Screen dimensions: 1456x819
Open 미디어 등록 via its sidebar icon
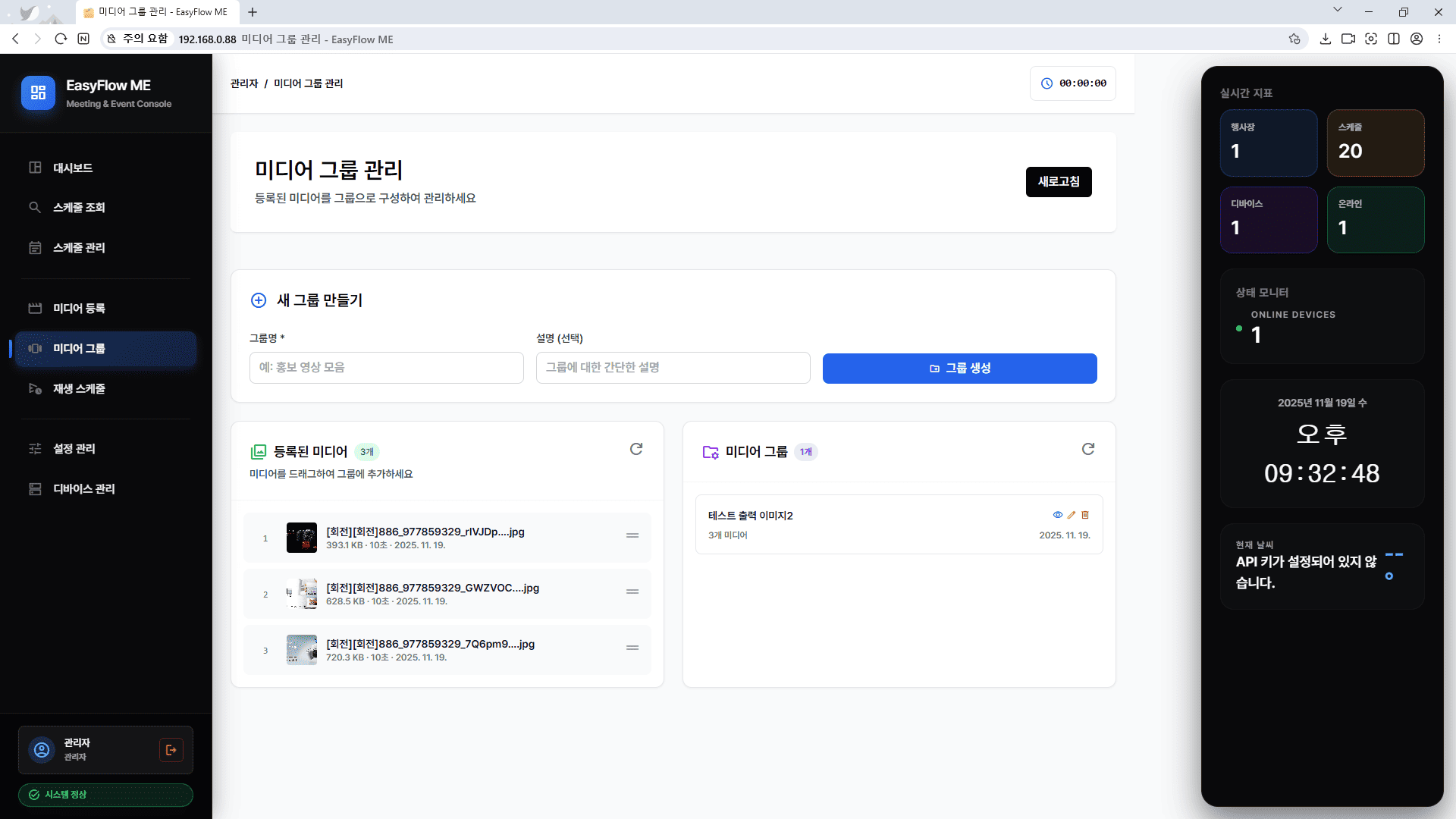click(35, 308)
